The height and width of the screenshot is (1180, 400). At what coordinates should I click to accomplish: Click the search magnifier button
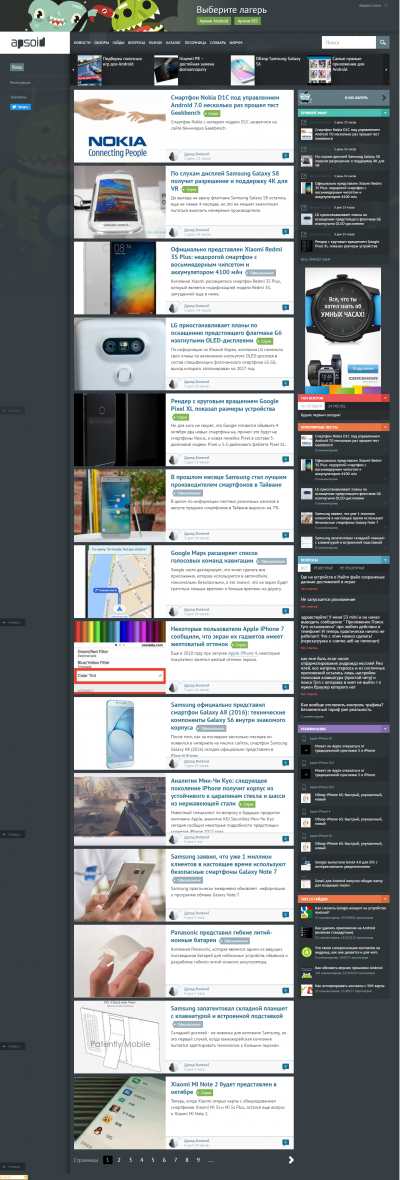[x=382, y=43]
